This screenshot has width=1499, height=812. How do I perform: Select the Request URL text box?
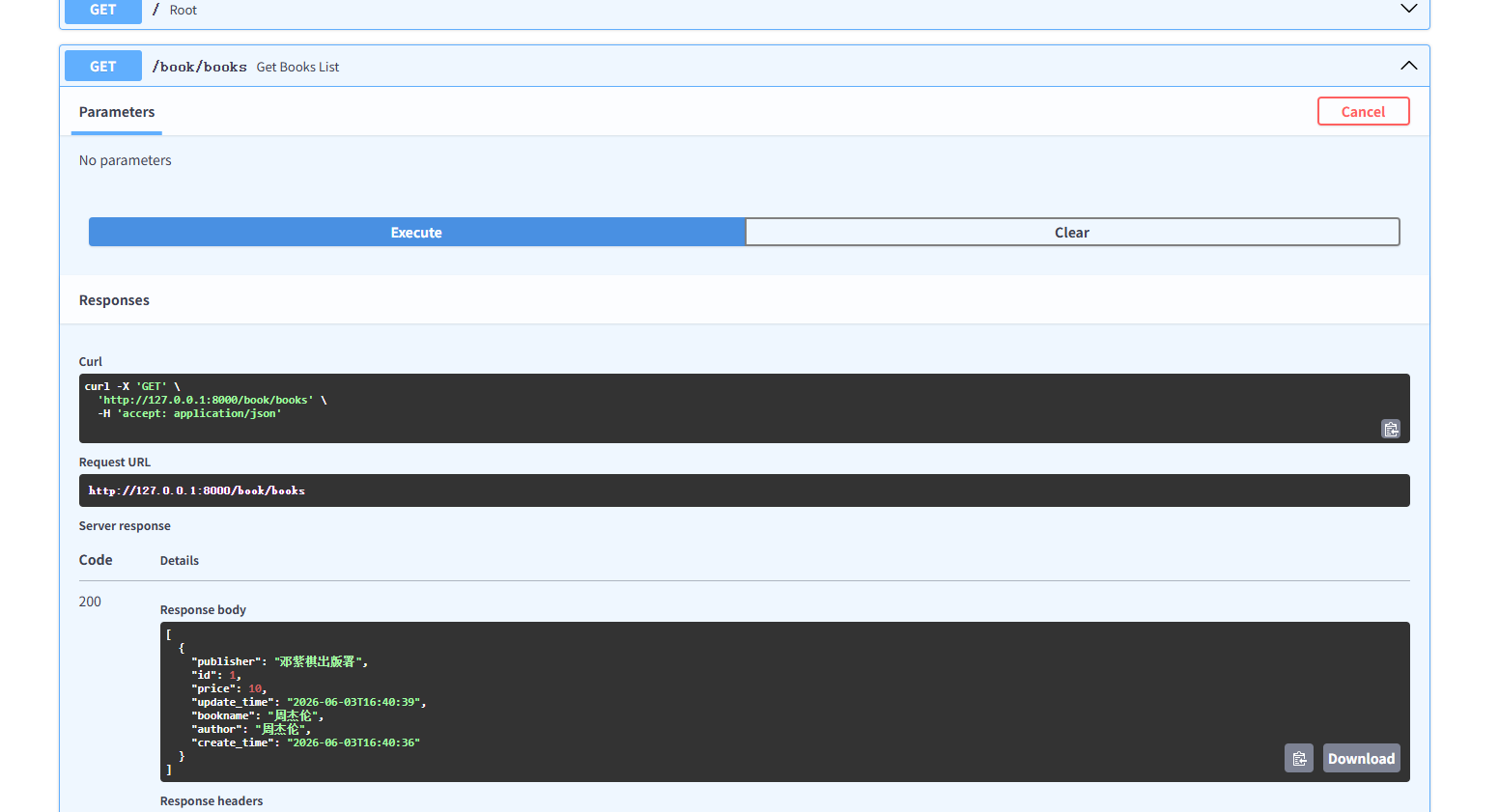(x=744, y=490)
